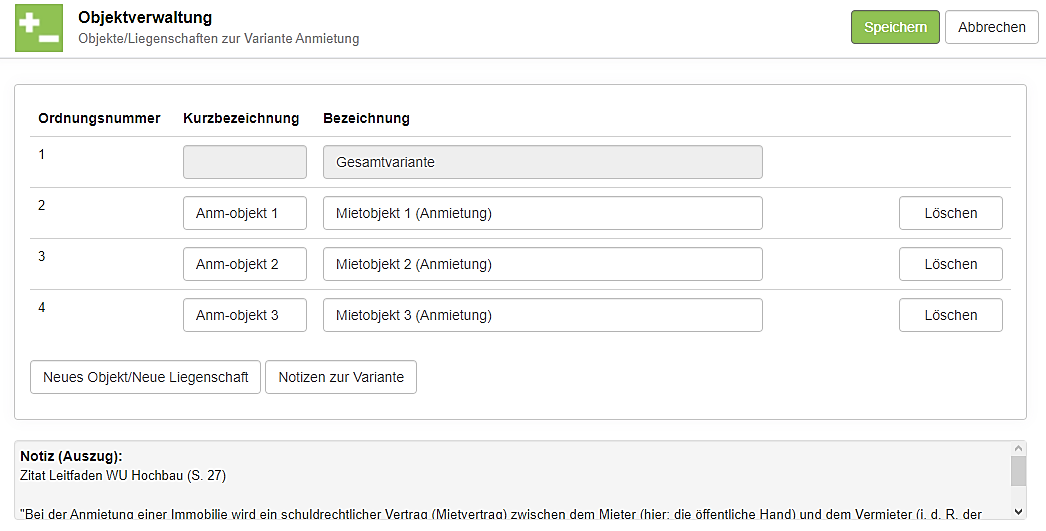Image resolution: width=1046 pixels, height=531 pixels.
Task: Edit the Mietobjekt 2 (Anmietung) description field
Action: point(542,264)
